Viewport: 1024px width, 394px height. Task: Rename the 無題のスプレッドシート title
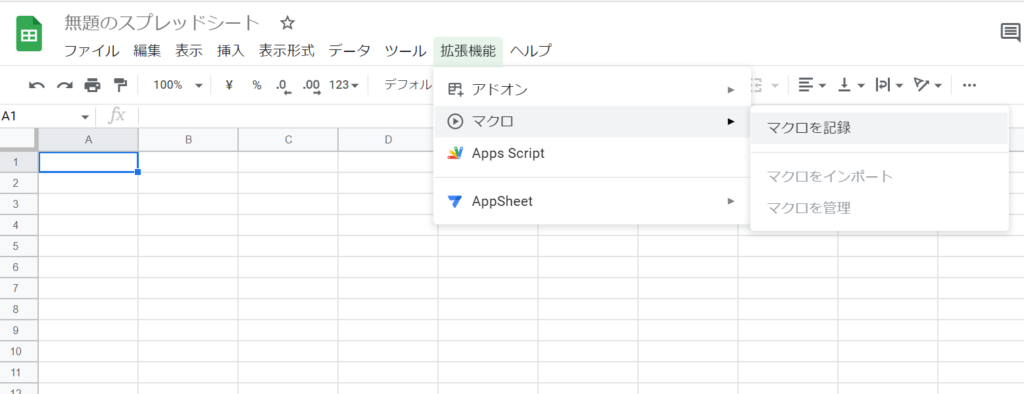point(162,23)
